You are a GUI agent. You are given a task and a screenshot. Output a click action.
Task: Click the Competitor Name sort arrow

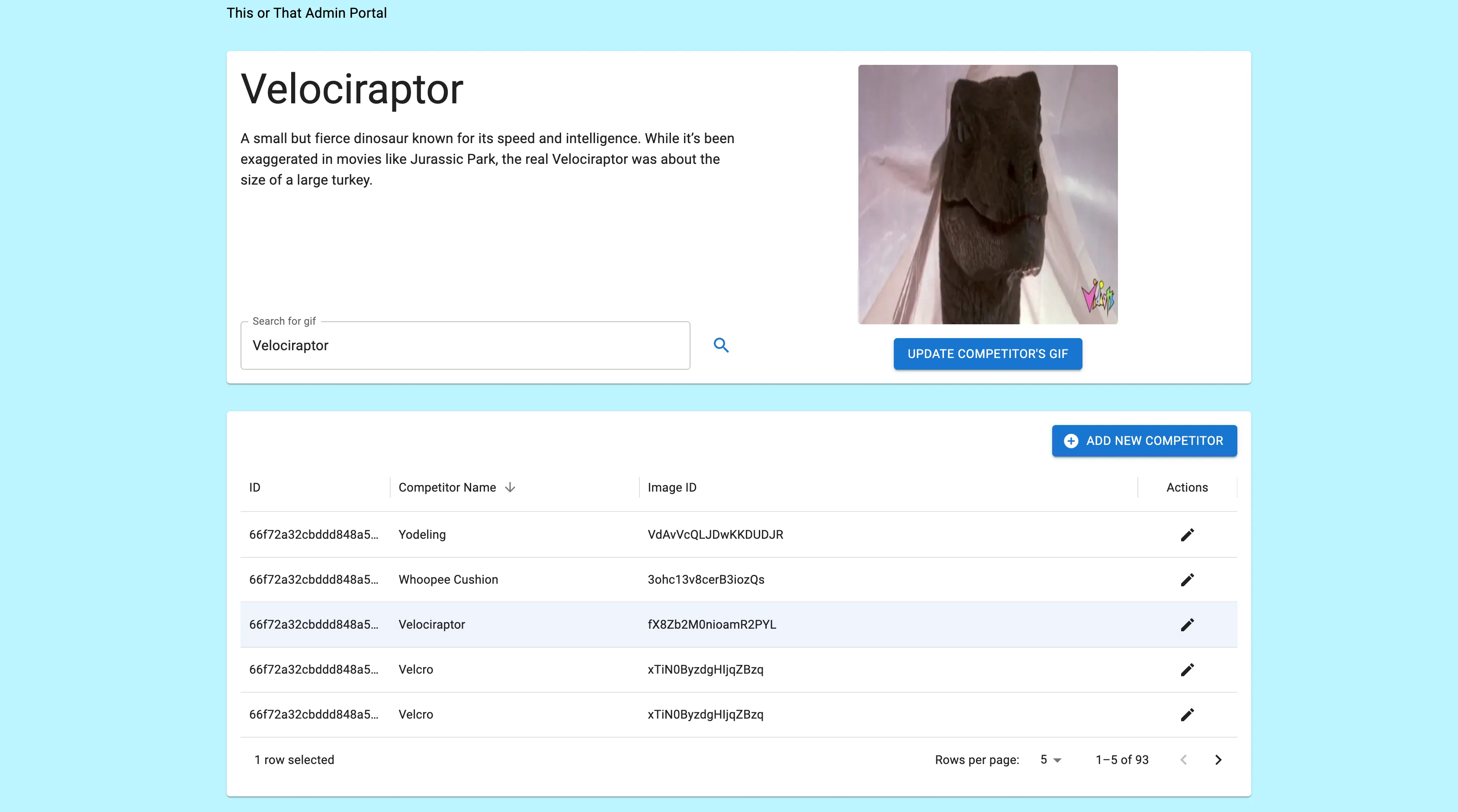510,487
